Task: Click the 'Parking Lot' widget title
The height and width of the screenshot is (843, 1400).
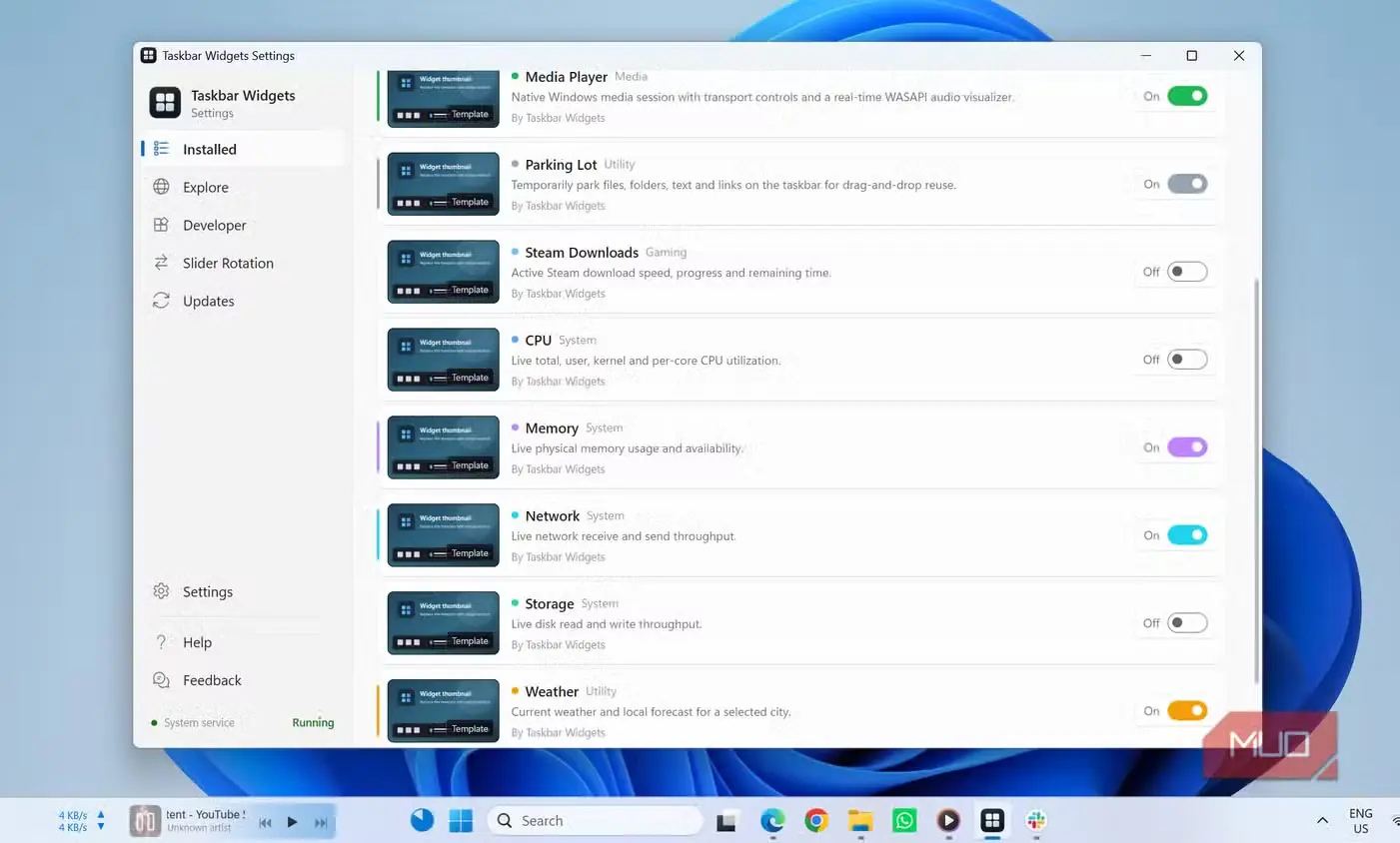Action: tap(561, 165)
